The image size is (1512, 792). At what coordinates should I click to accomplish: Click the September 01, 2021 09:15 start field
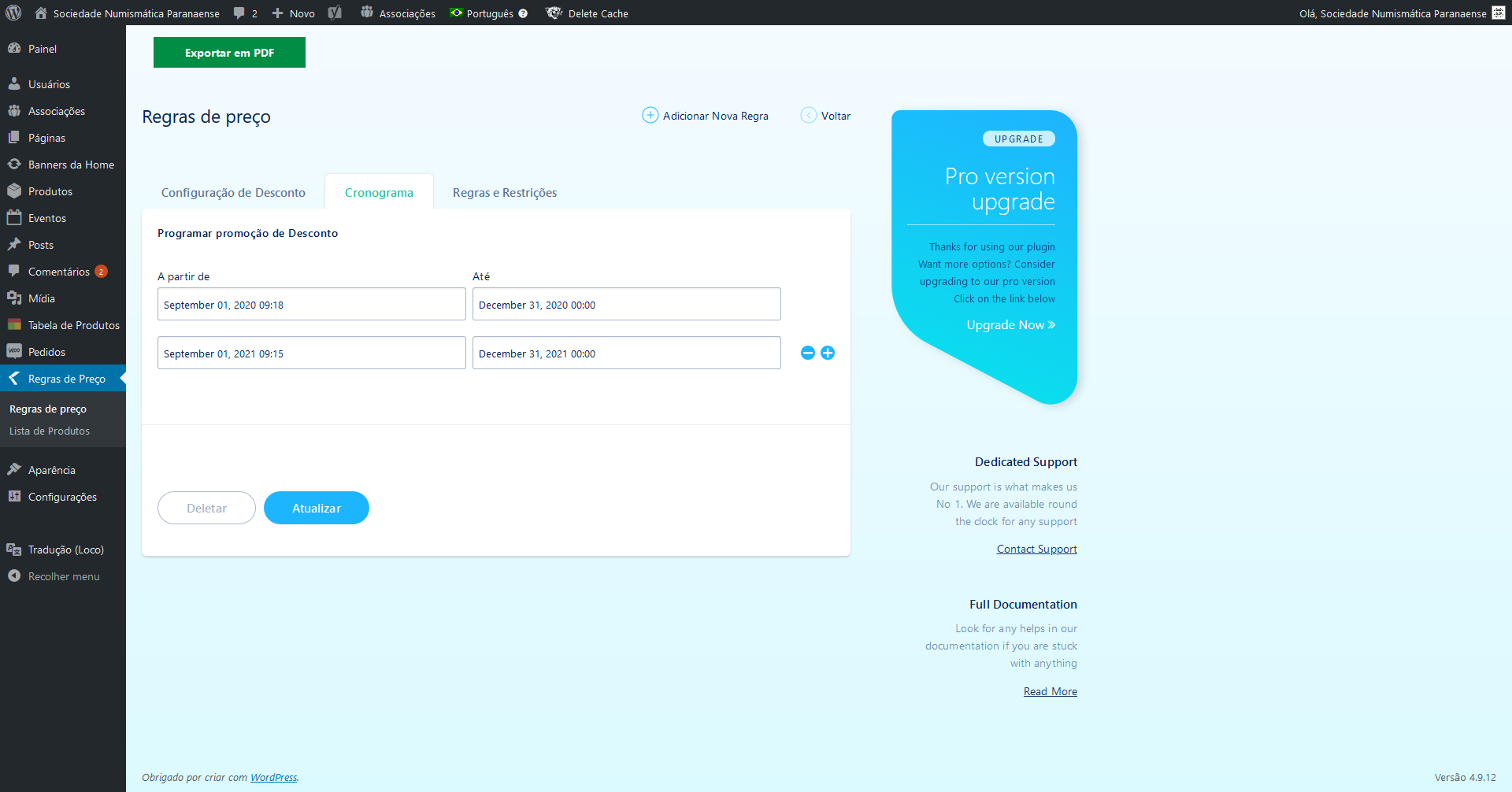point(312,353)
